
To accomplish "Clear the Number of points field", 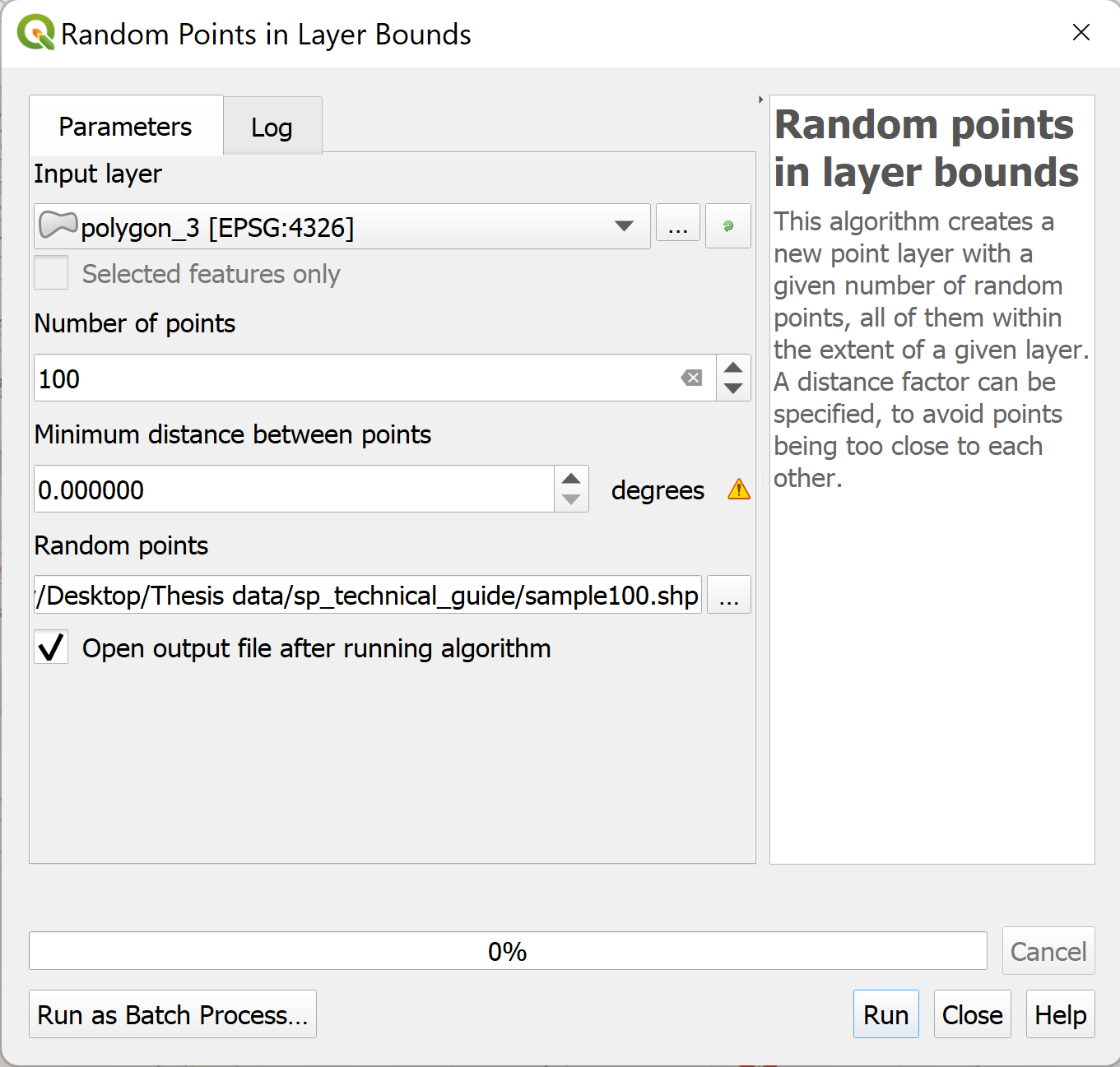I will [x=691, y=378].
